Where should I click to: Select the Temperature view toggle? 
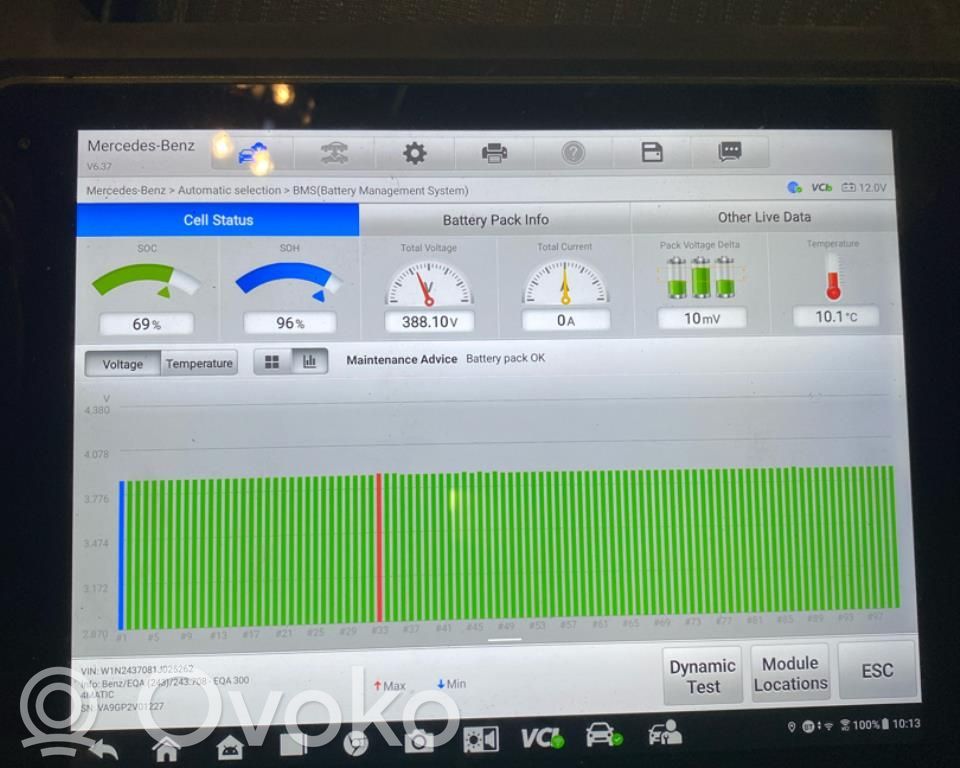(x=199, y=363)
